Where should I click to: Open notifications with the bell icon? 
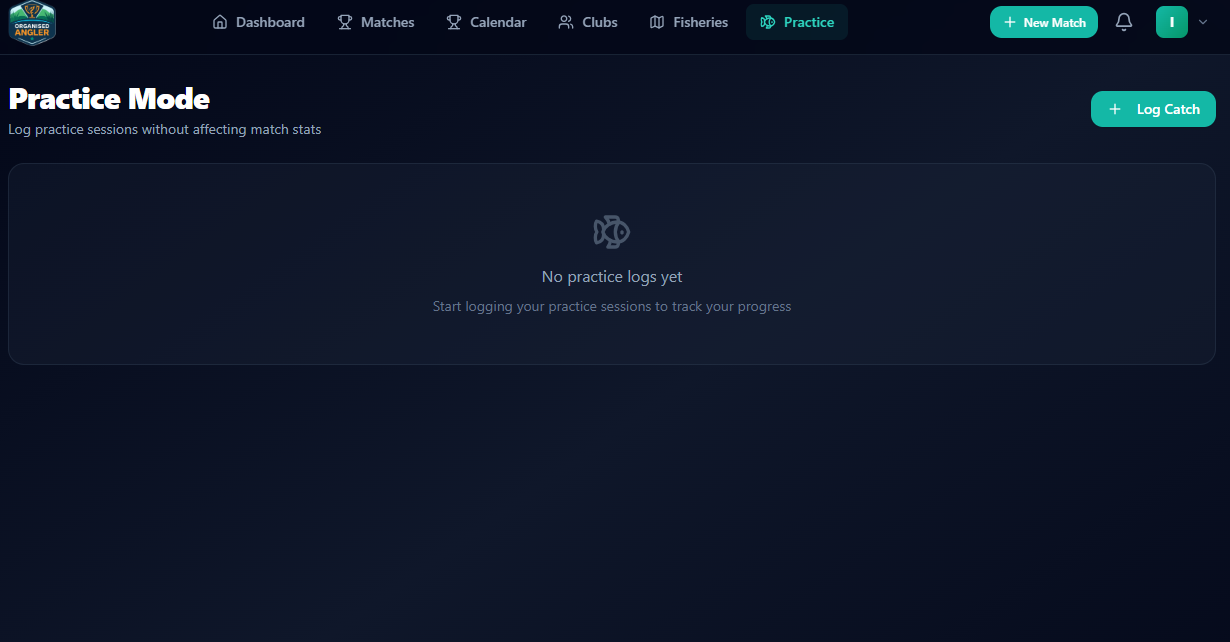tap(1124, 22)
